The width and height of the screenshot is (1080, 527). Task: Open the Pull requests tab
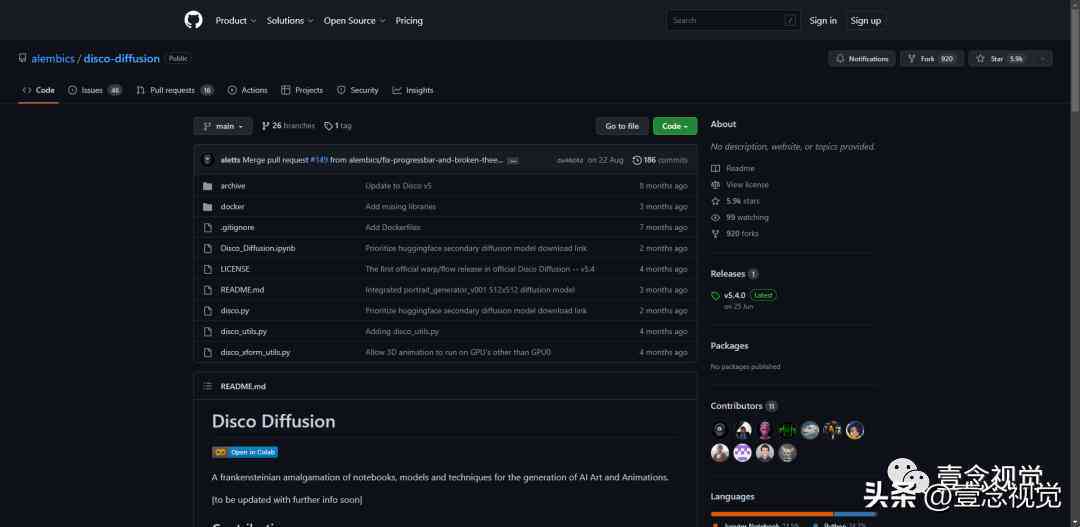pyautogui.click(x=175, y=90)
